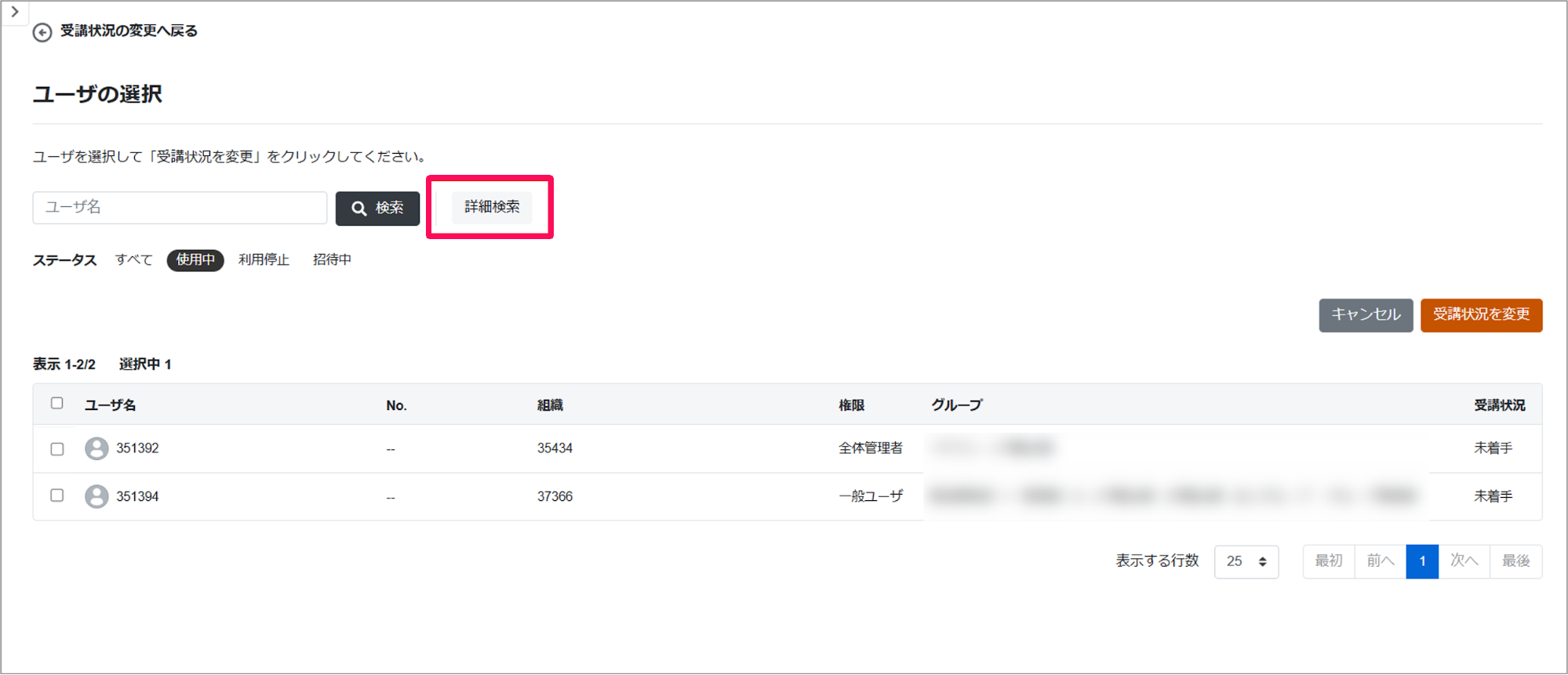Click the キャンセル button
1568x675 pixels.
click(1366, 315)
